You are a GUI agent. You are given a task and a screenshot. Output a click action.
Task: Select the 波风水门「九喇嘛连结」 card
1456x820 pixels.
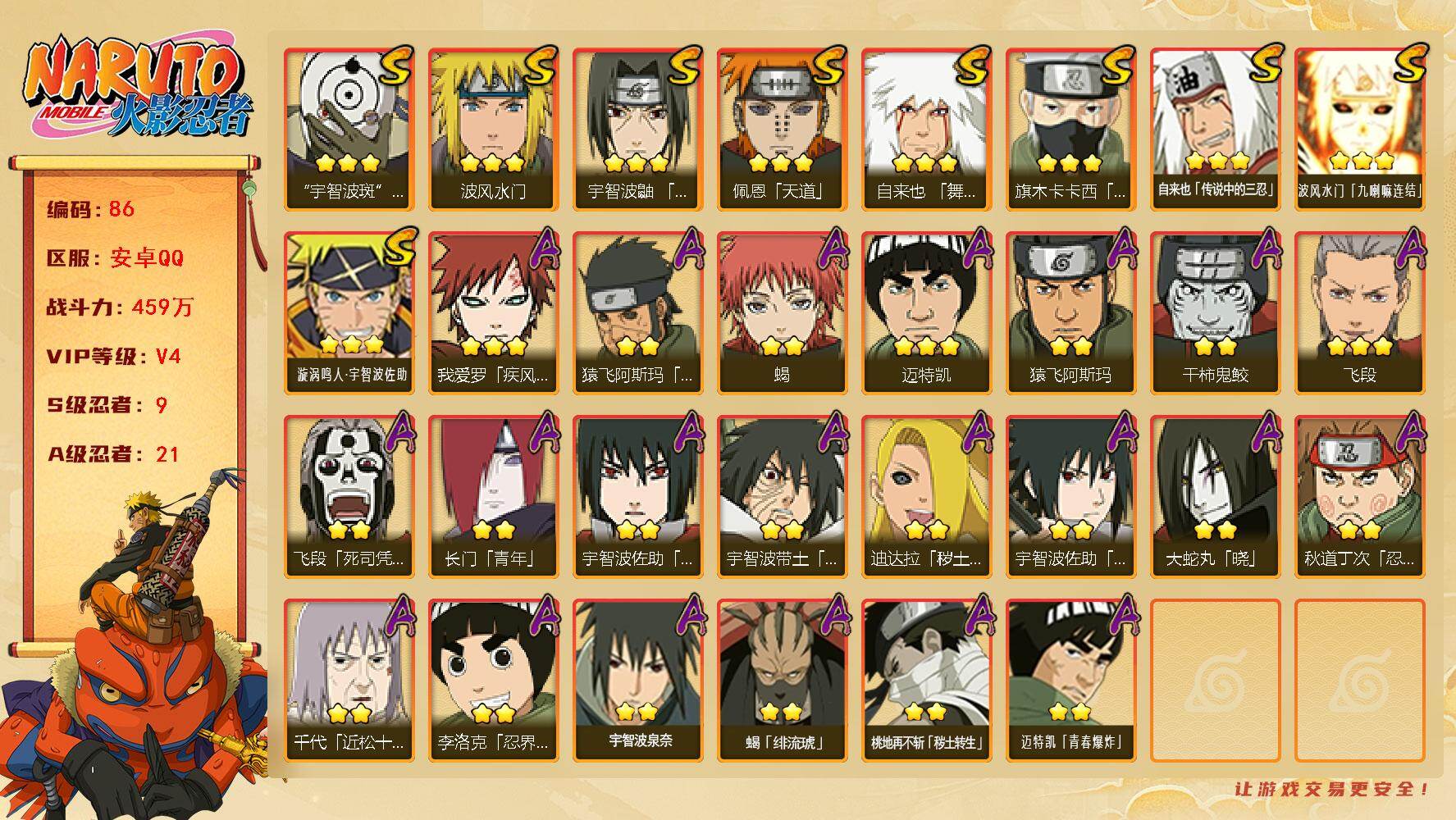(x=1360, y=129)
